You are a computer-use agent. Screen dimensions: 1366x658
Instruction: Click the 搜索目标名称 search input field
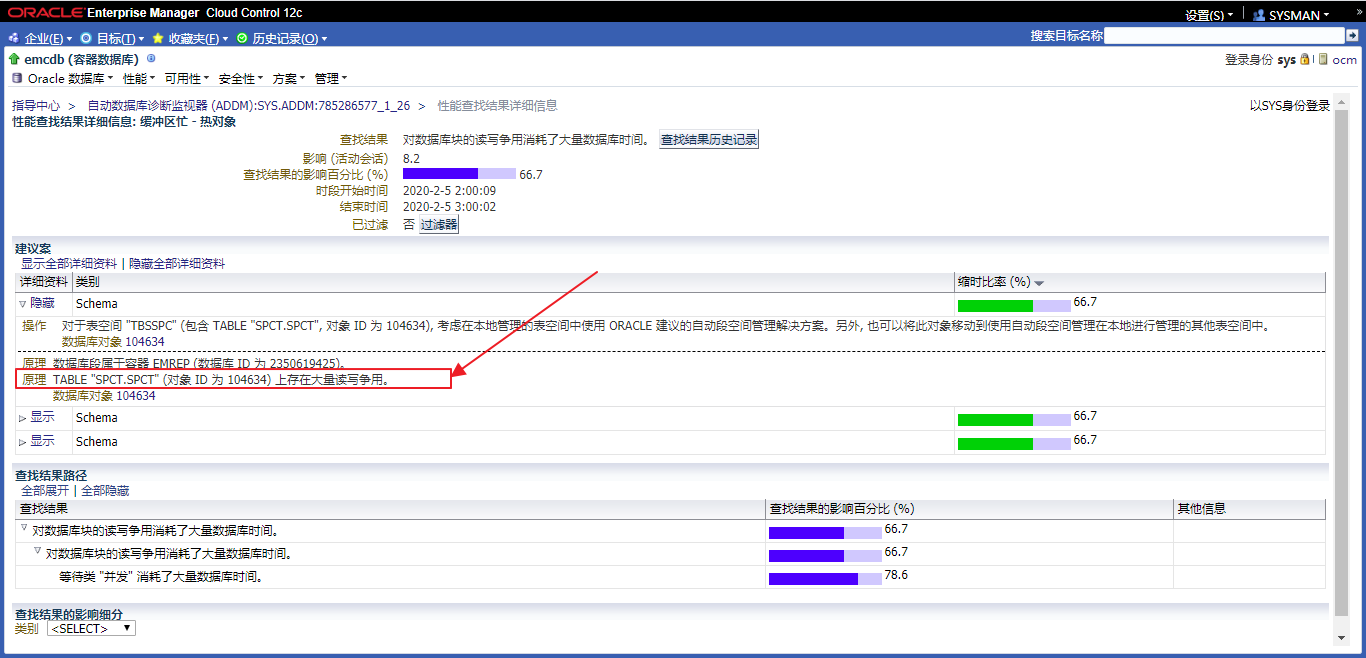(x=1222, y=36)
